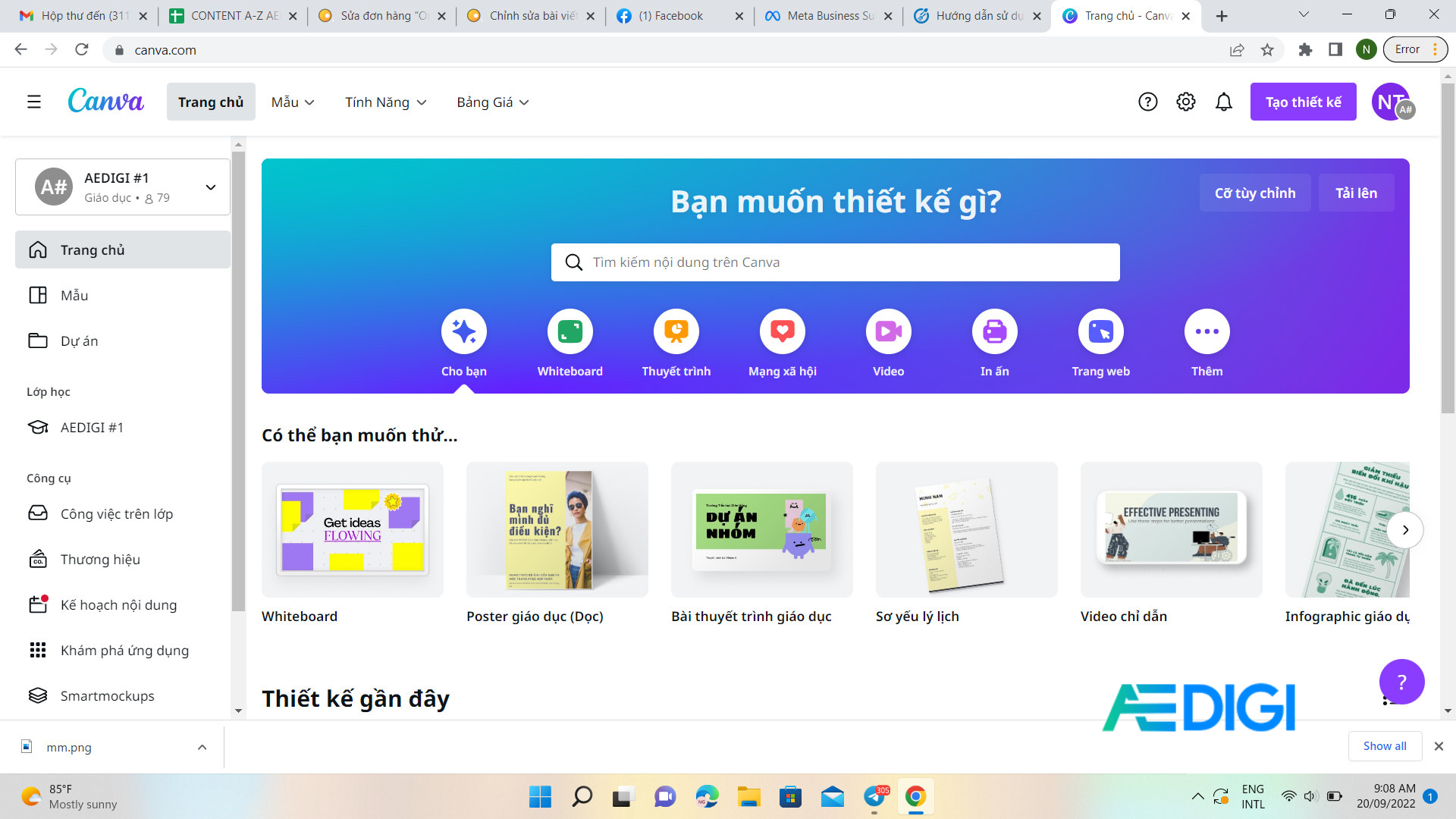Choose the Video category icon
This screenshot has height=819, width=1456.
[x=888, y=331]
